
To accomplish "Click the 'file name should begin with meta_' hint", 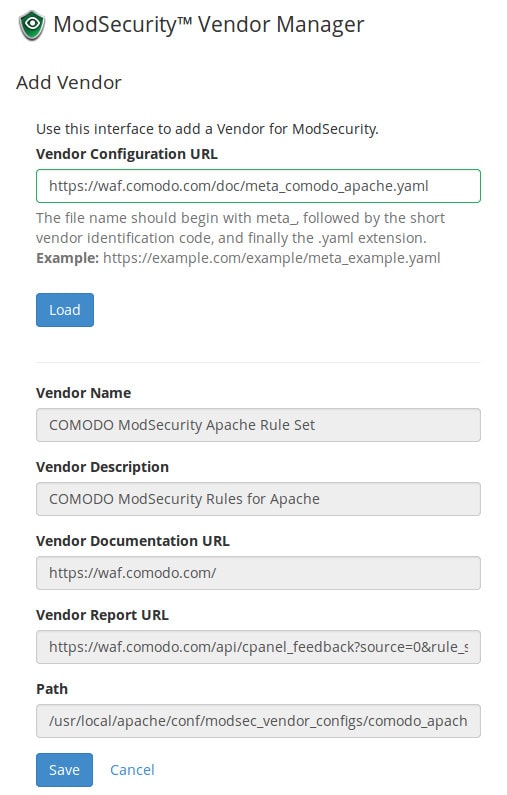I will point(240,228).
